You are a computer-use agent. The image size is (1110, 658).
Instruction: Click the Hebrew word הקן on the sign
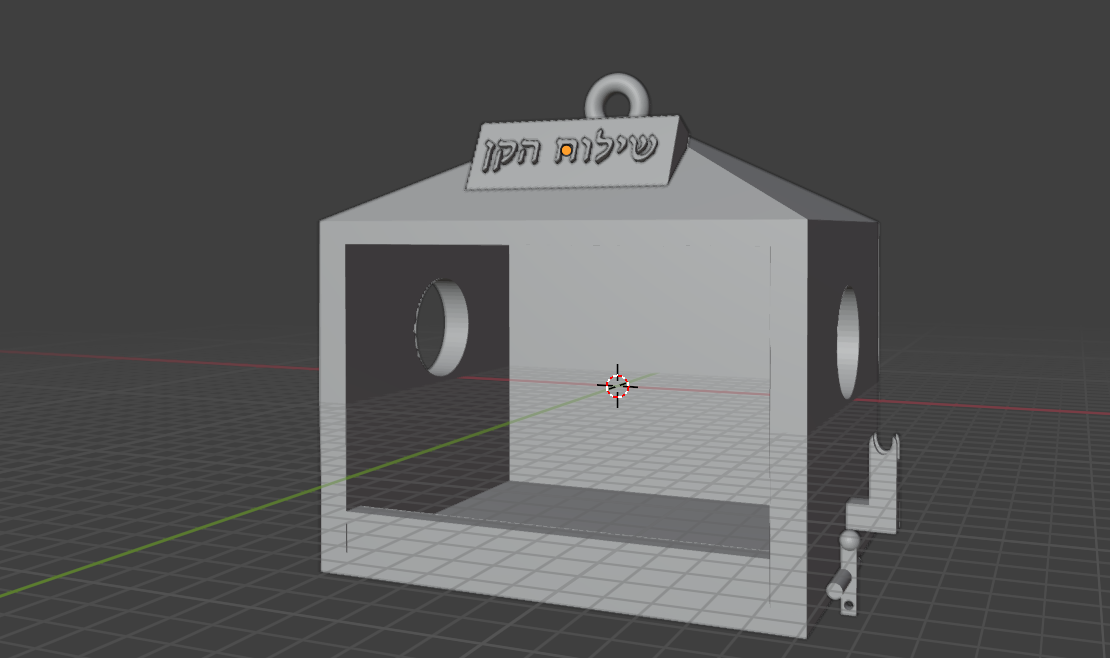[511, 153]
